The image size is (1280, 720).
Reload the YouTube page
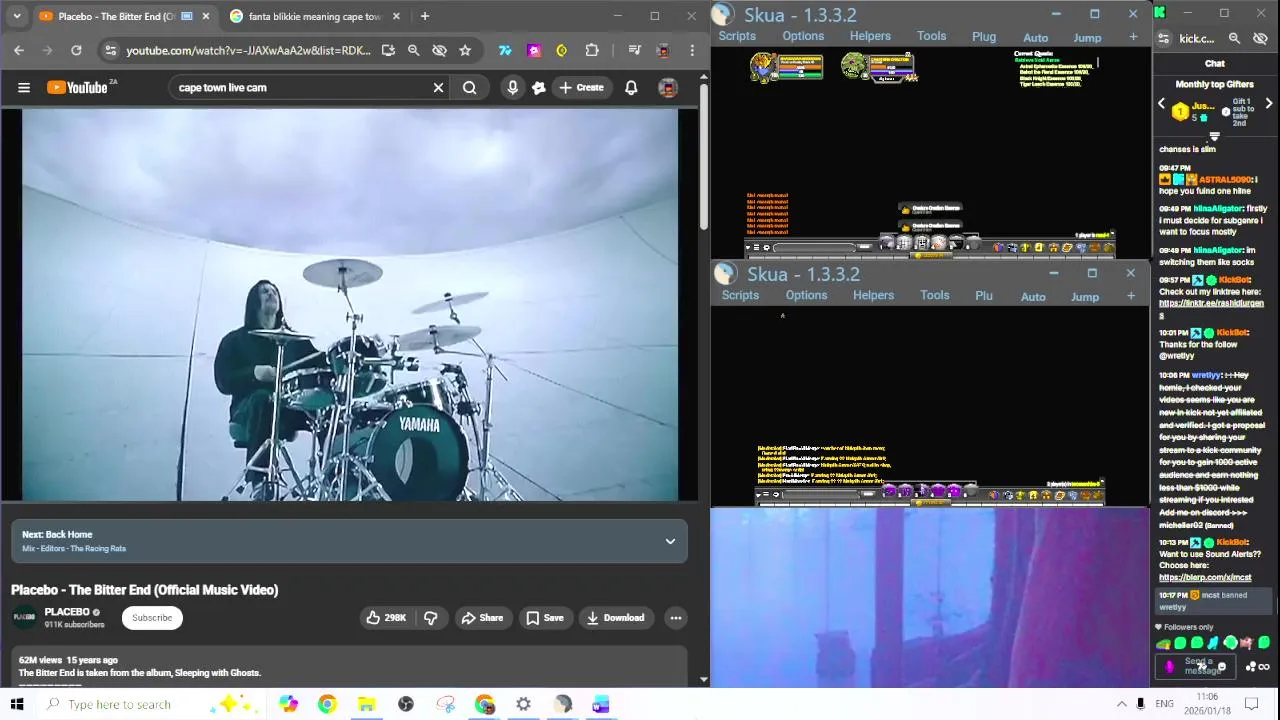pyautogui.click(x=76, y=50)
